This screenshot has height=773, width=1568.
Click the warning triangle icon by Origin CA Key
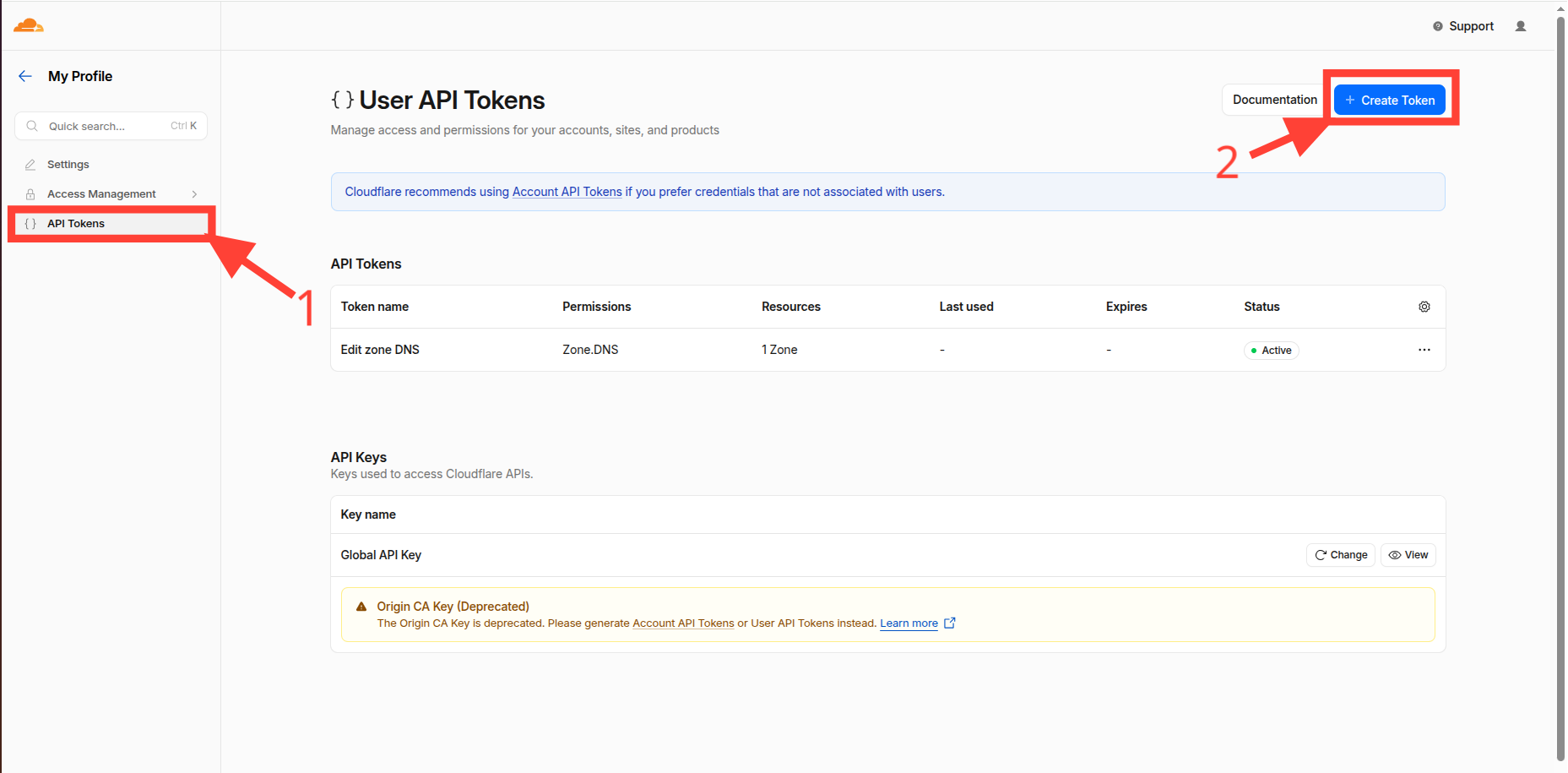point(361,607)
